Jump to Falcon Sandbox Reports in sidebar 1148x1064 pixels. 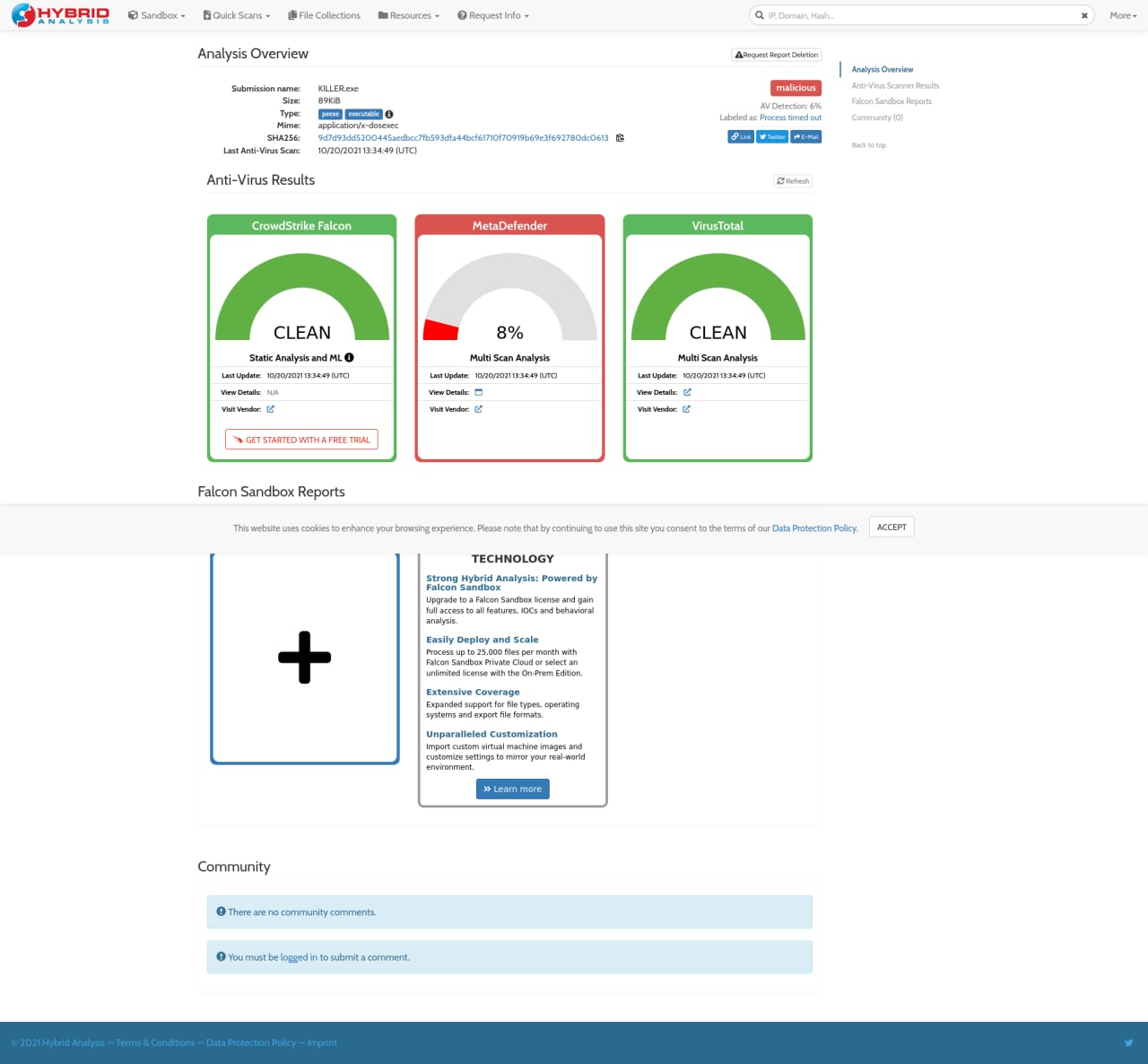click(x=891, y=101)
